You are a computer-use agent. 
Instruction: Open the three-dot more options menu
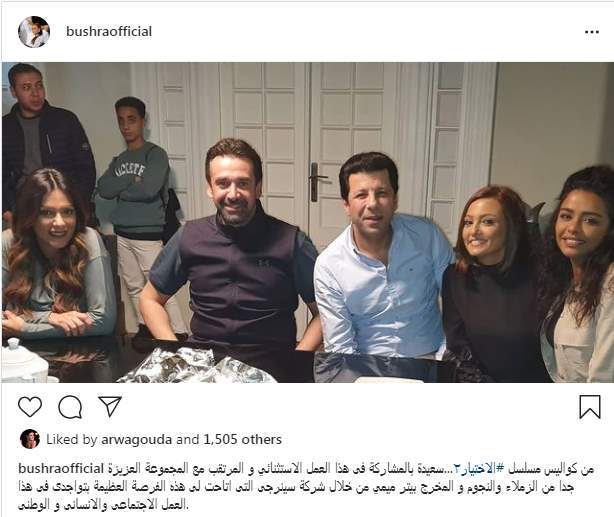[592, 32]
